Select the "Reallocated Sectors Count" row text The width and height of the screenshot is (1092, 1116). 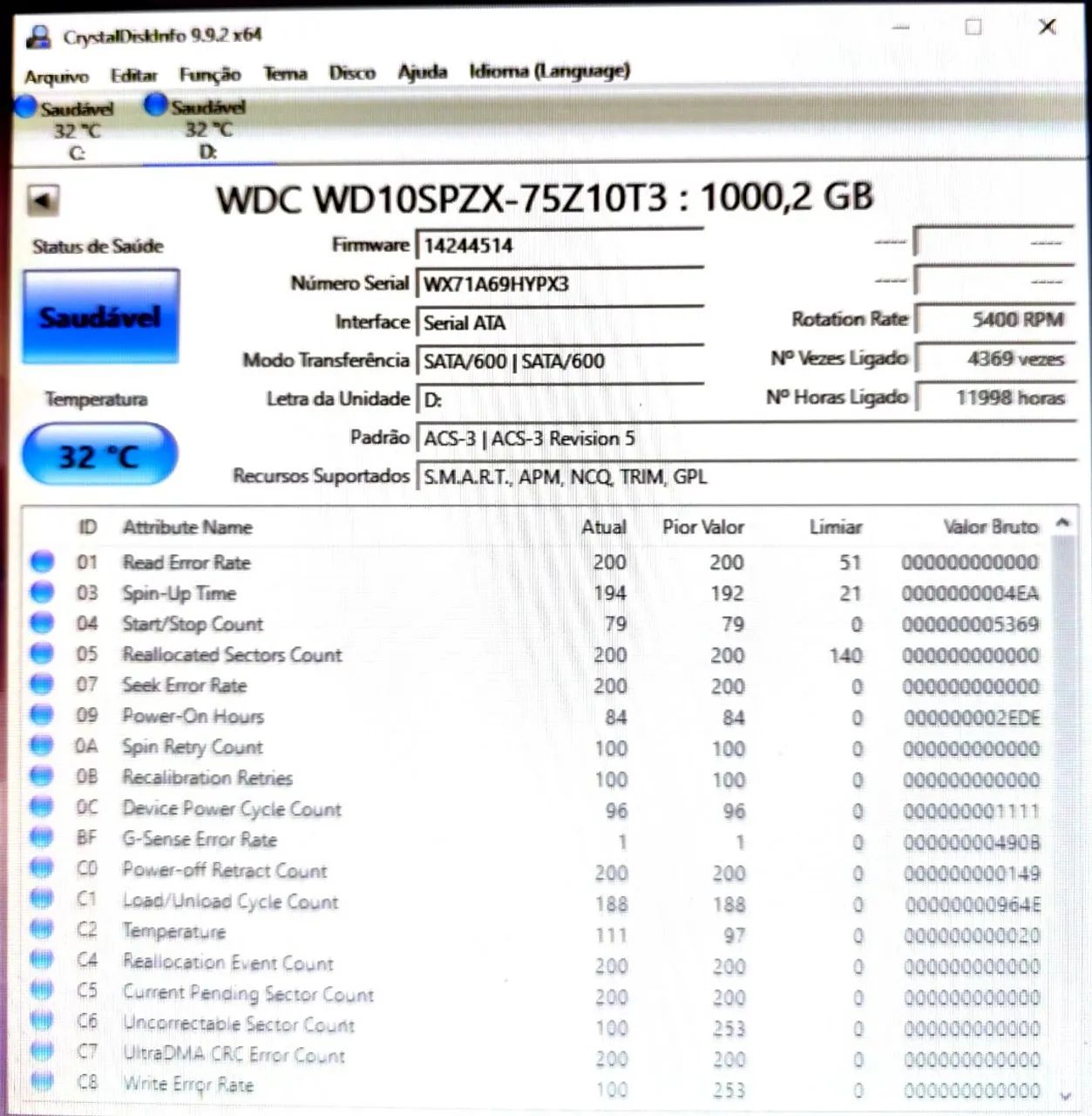click(x=232, y=654)
